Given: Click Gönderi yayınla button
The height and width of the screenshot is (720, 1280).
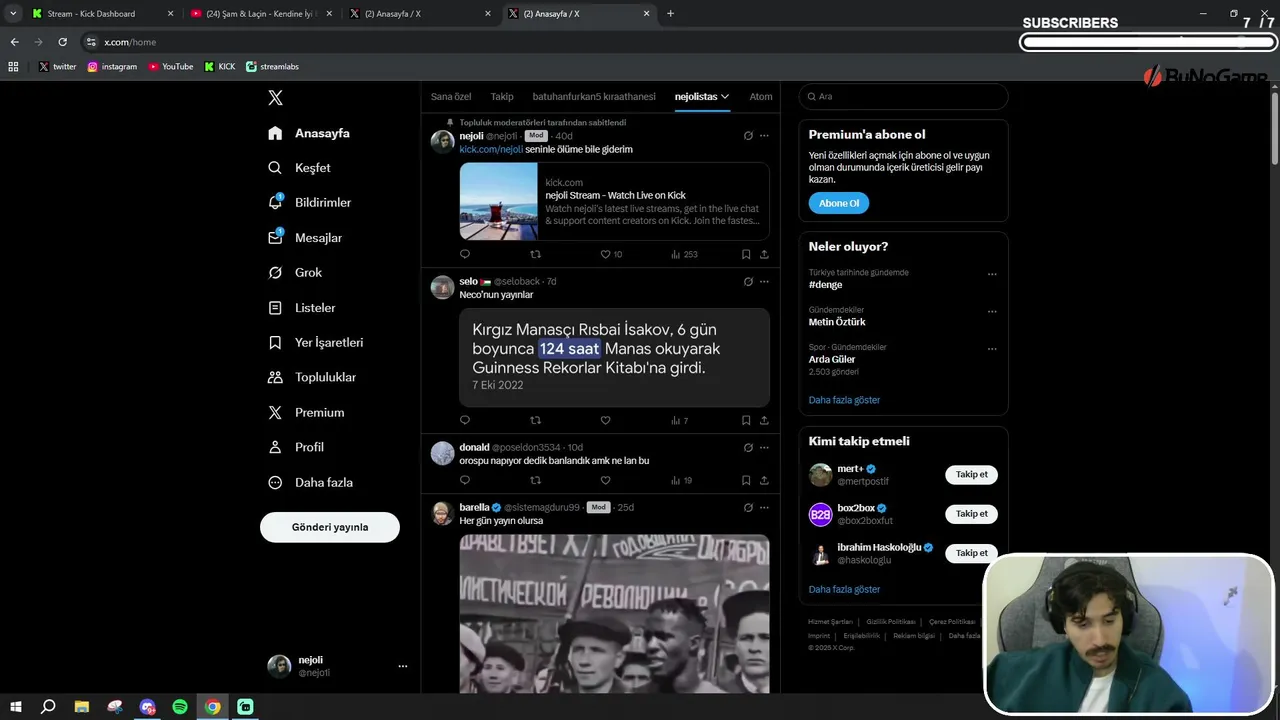Looking at the screenshot, I should [x=330, y=527].
